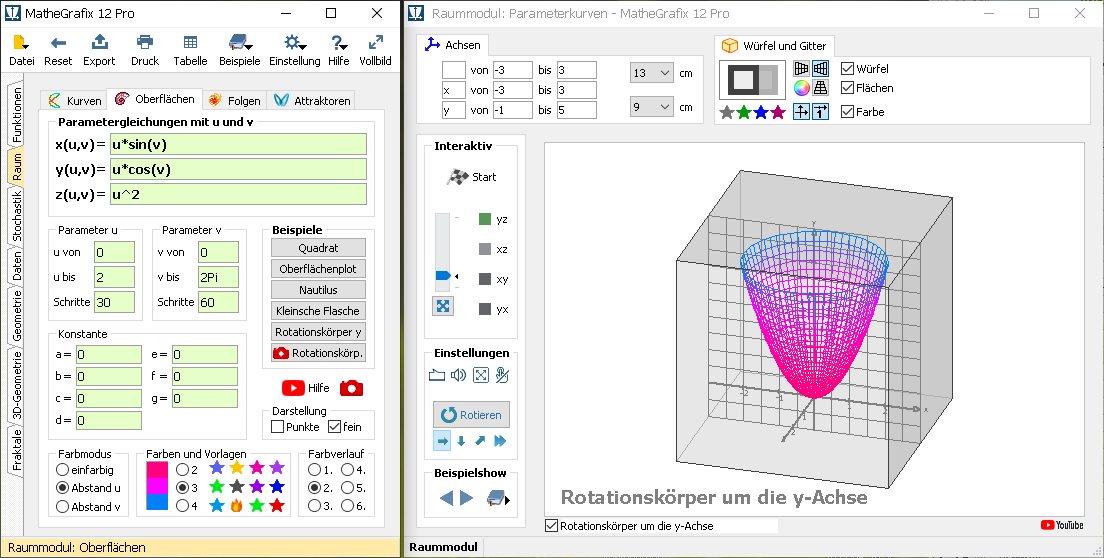
Task: Click the highlighted right-hand grid icon
Action: (820, 68)
